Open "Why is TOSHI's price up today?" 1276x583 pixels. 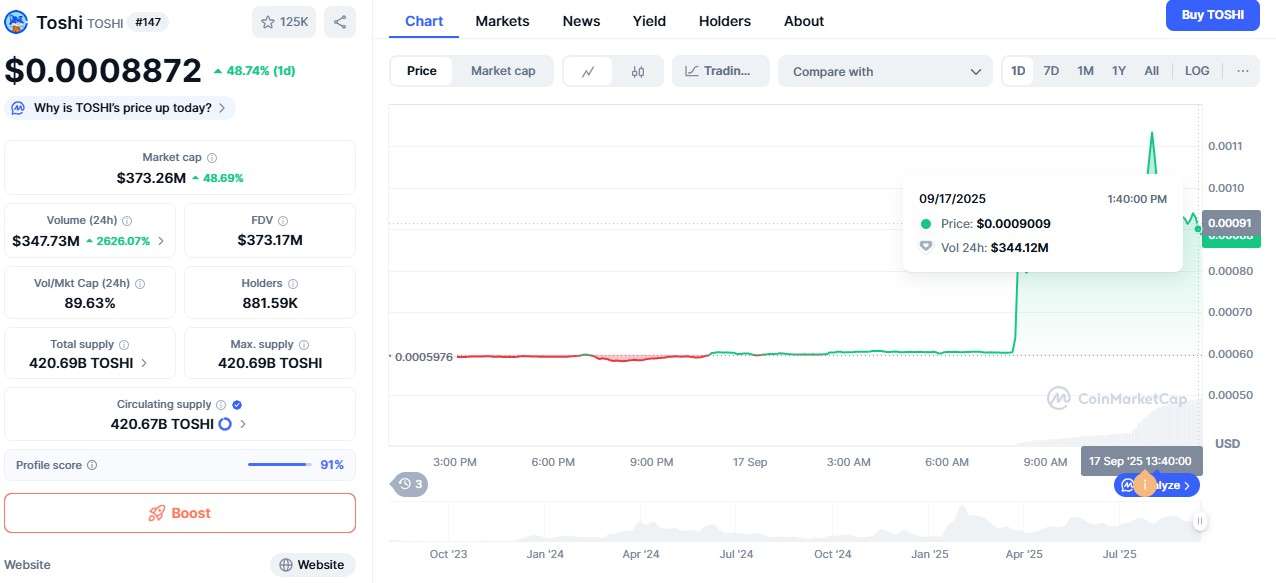pos(120,108)
